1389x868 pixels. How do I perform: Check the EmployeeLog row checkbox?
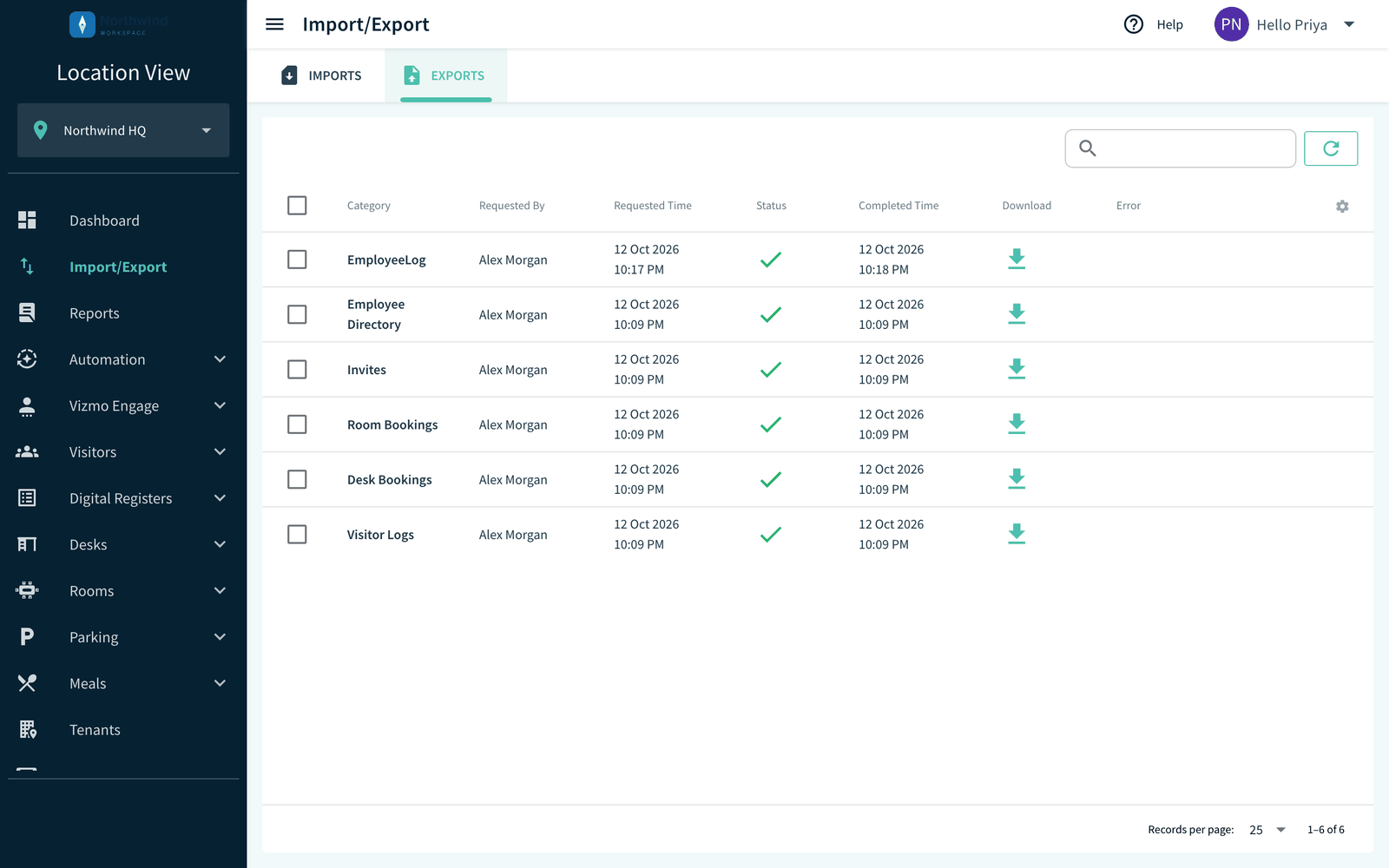point(297,260)
